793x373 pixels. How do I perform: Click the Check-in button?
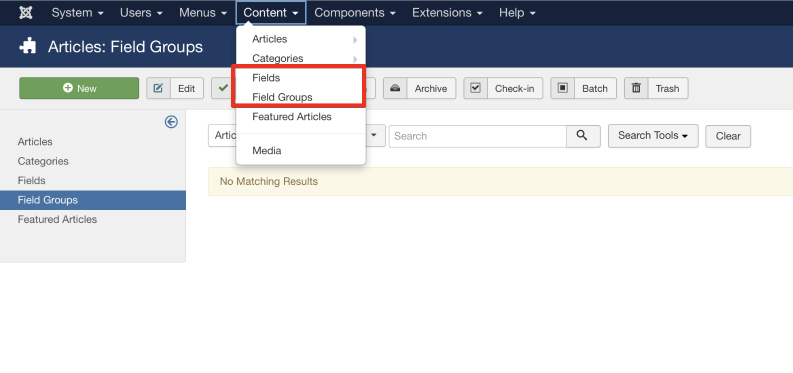pyautogui.click(x=503, y=88)
